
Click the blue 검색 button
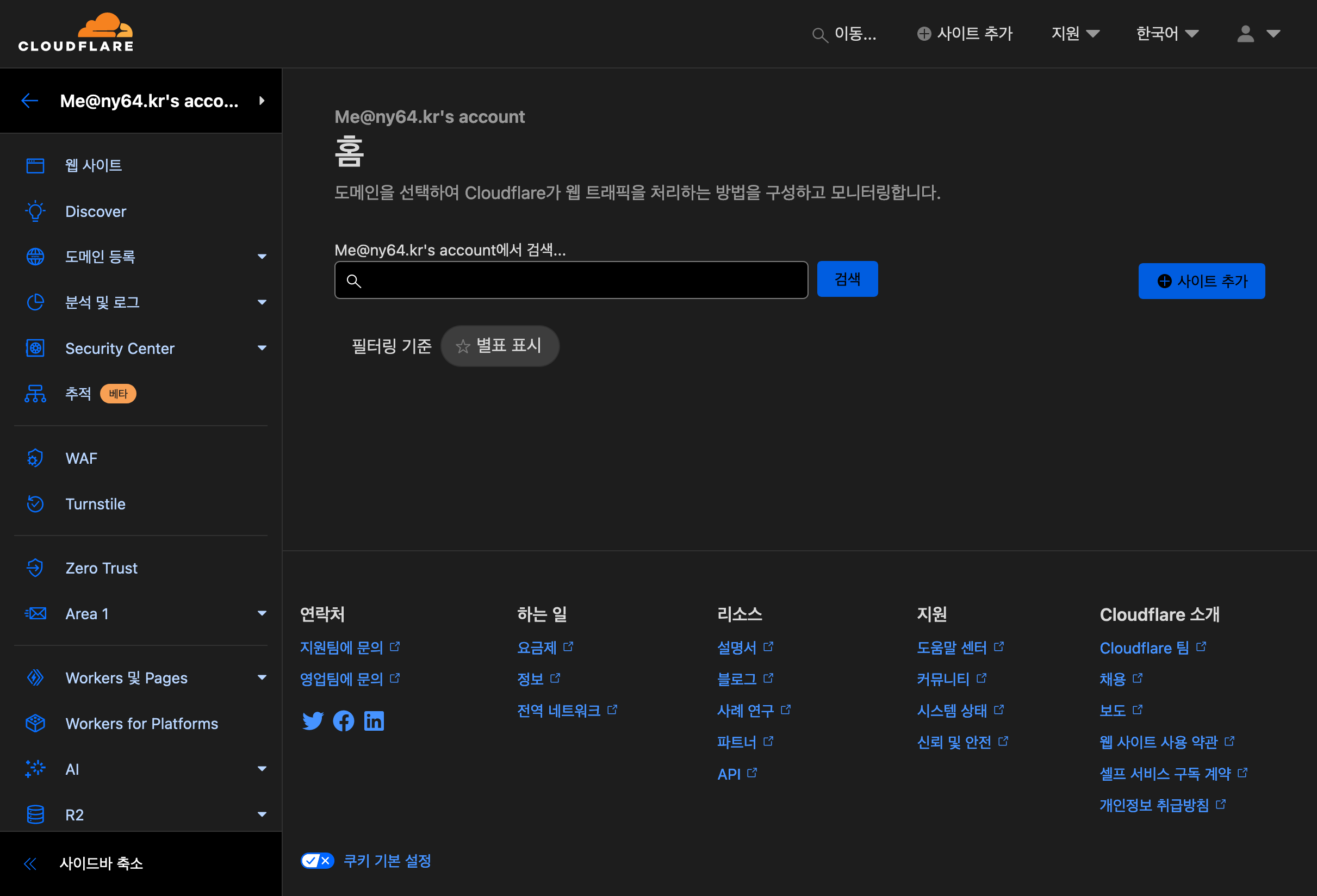tap(847, 279)
